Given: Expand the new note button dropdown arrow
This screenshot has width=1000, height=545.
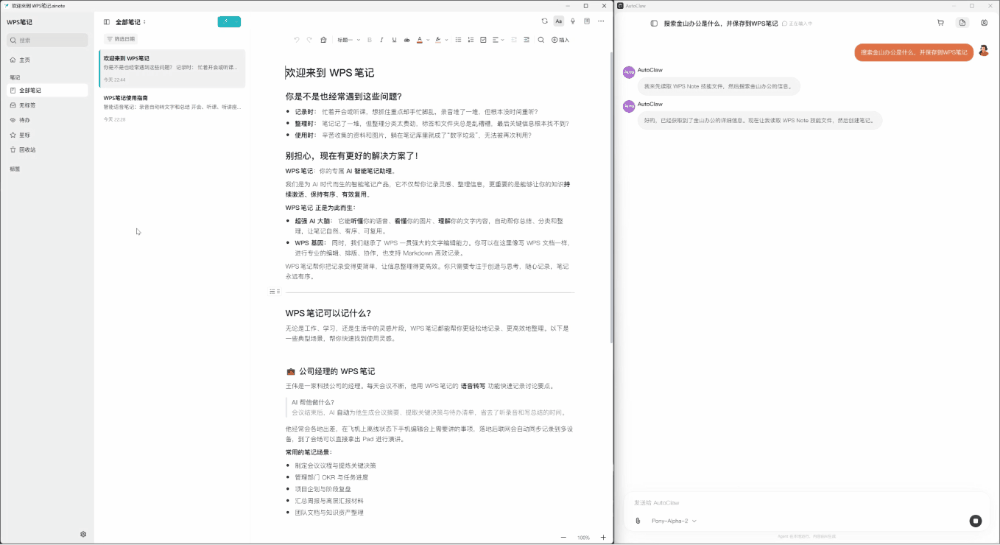Looking at the screenshot, I should coord(237,21).
